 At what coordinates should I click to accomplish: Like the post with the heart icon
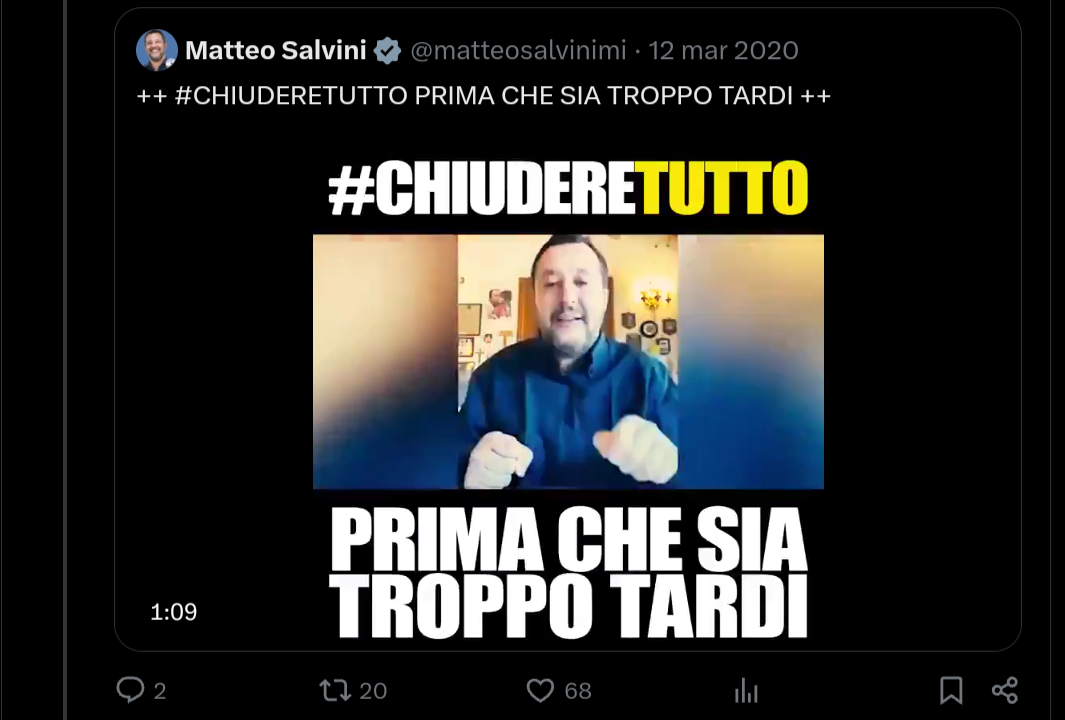pos(540,691)
